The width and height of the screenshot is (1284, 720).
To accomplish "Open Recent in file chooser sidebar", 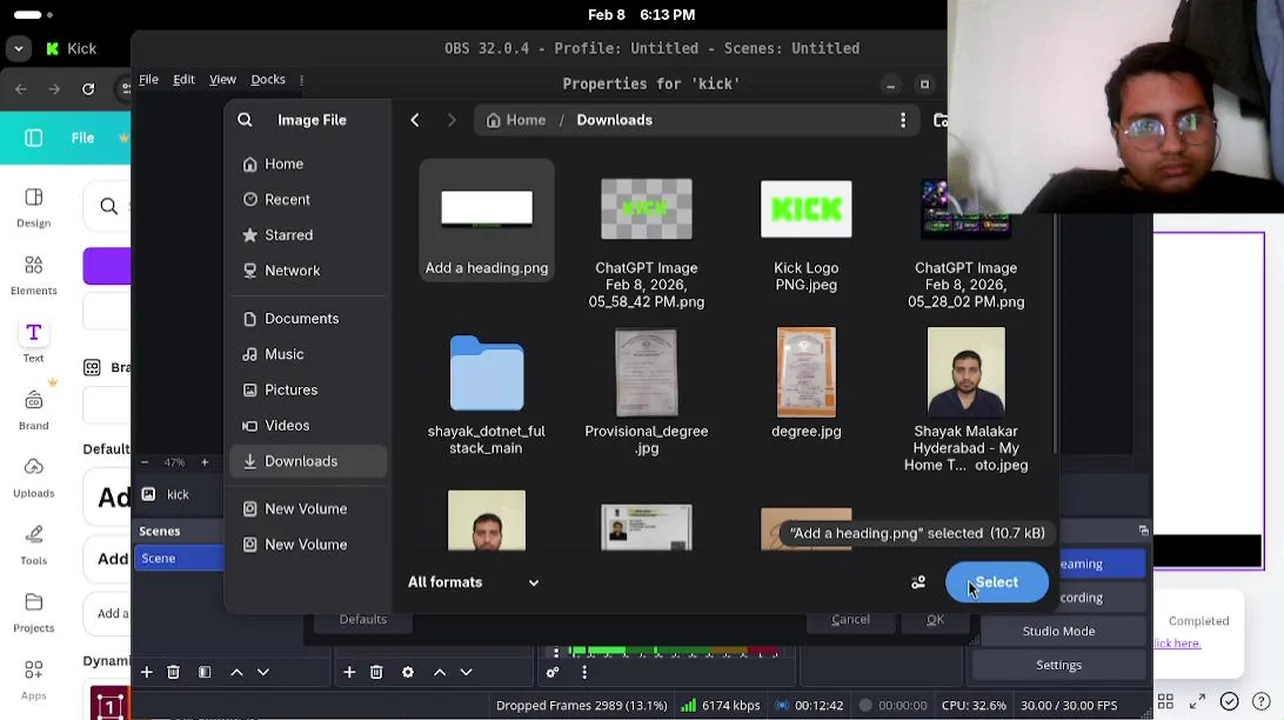I will (x=308, y=200).
